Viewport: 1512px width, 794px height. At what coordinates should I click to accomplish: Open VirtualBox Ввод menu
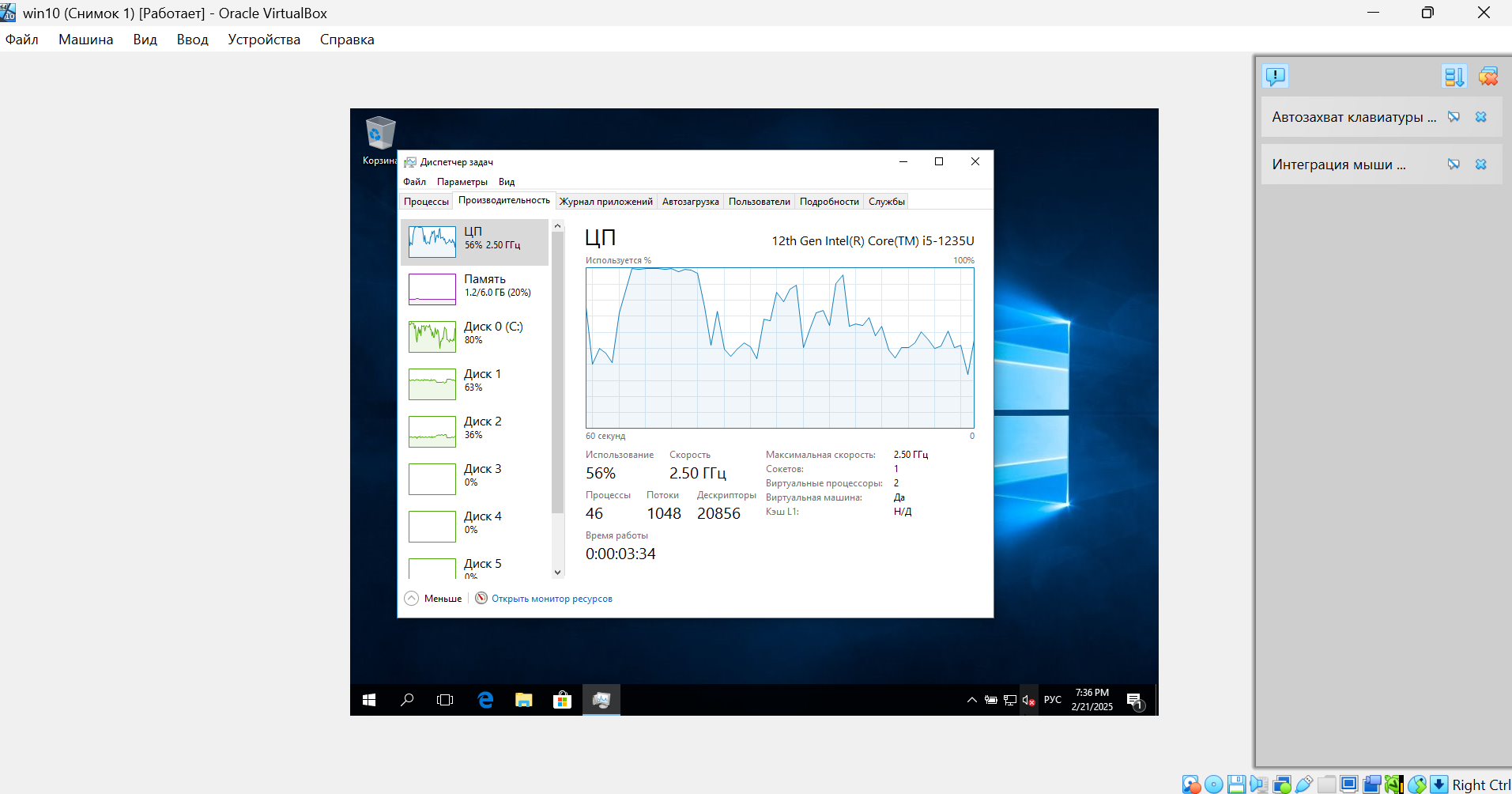[192, 40]
